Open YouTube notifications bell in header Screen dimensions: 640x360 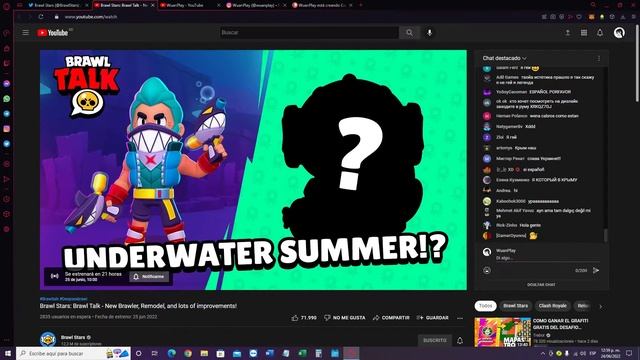point(600,33)
